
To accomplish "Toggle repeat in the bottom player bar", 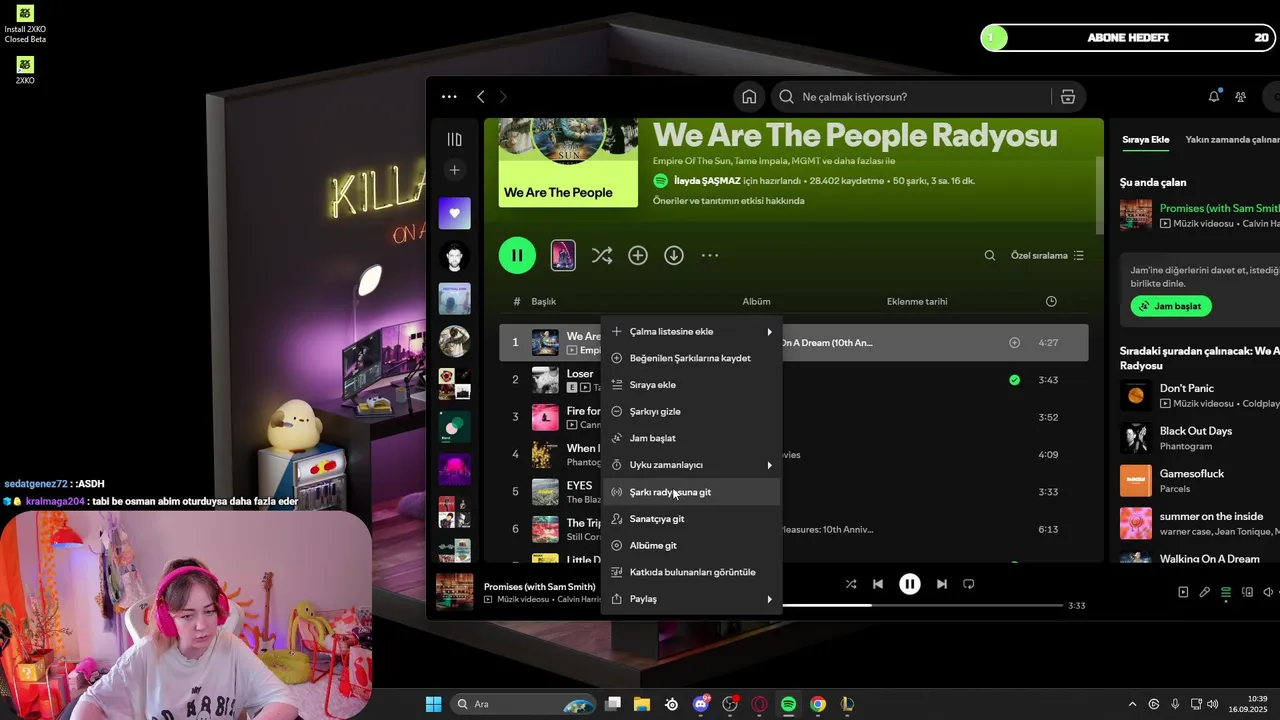I will click(968, 584).
